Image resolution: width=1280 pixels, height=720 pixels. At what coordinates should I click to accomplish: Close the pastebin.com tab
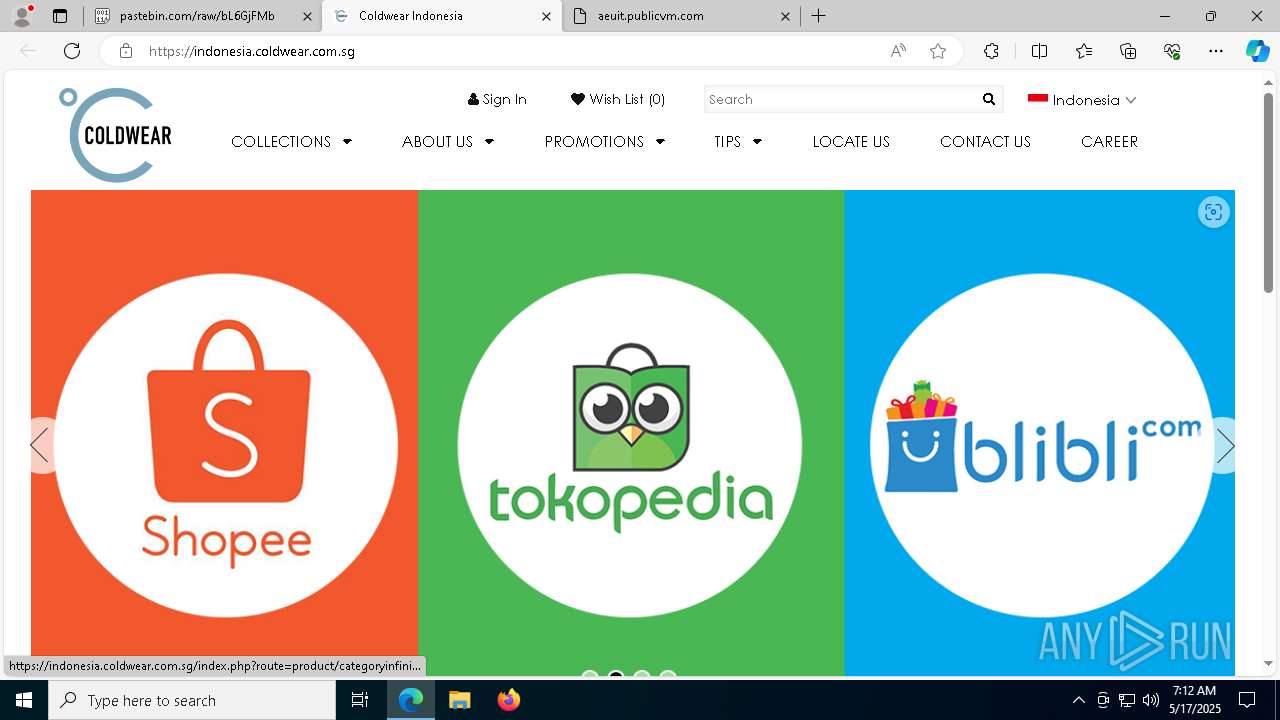307,16
